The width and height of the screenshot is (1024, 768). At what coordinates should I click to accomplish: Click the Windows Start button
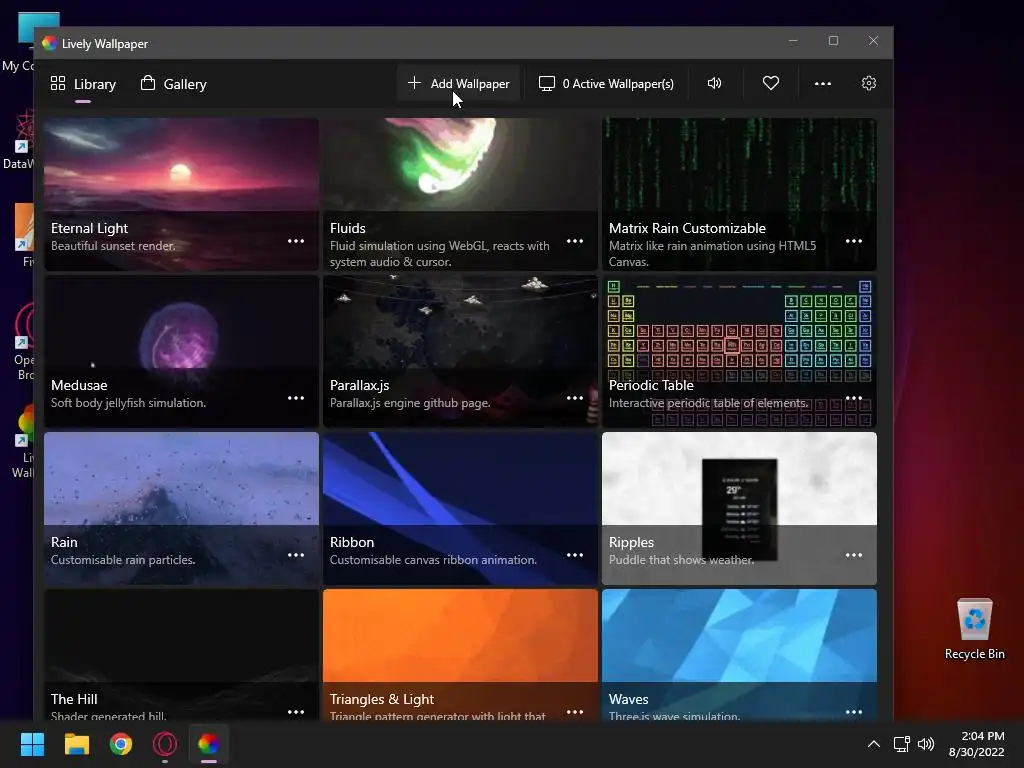tap(32, 744)
